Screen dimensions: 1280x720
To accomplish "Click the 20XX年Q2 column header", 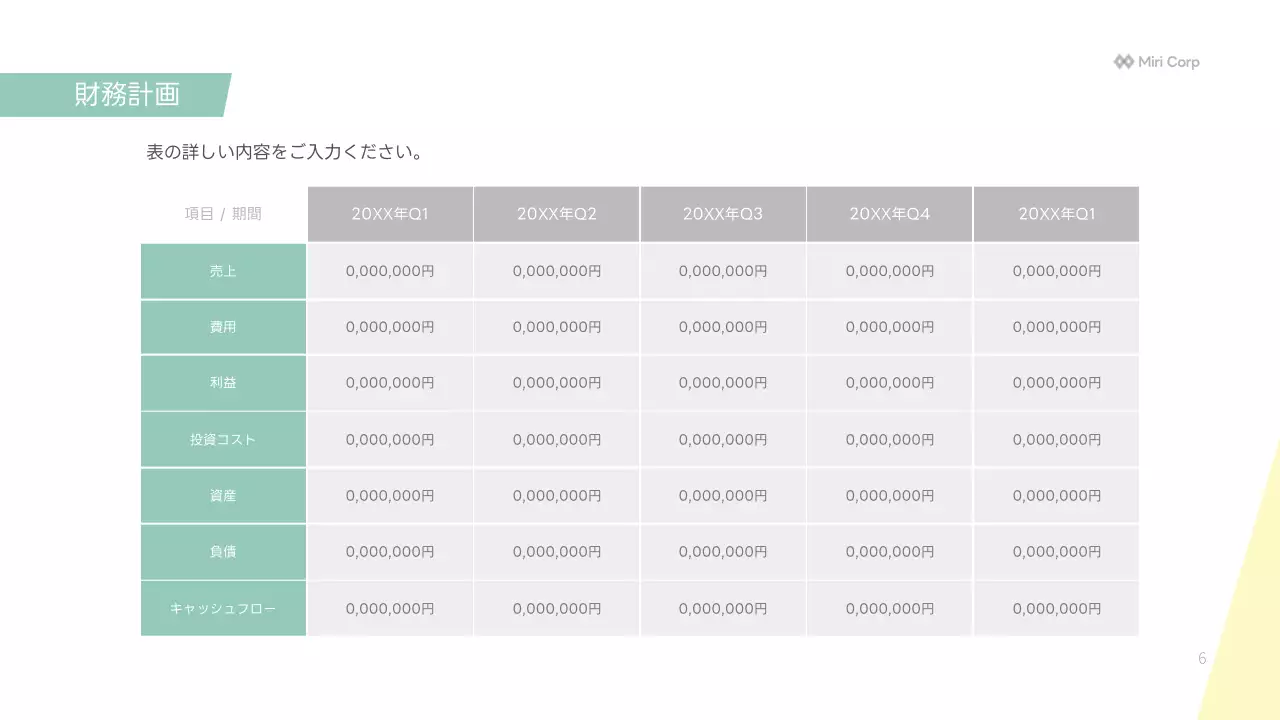I will coord(557,214).
